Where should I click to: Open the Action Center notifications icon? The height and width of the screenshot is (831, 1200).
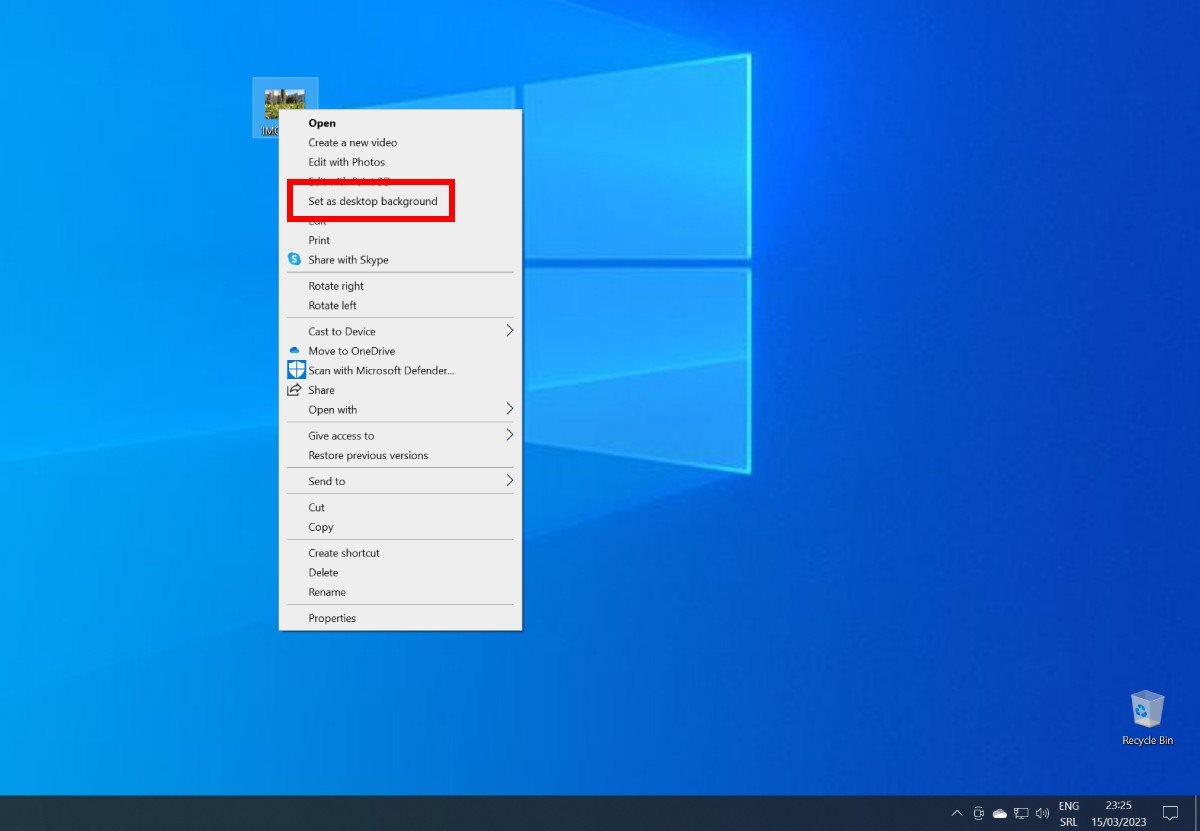tap(1170, 813)
